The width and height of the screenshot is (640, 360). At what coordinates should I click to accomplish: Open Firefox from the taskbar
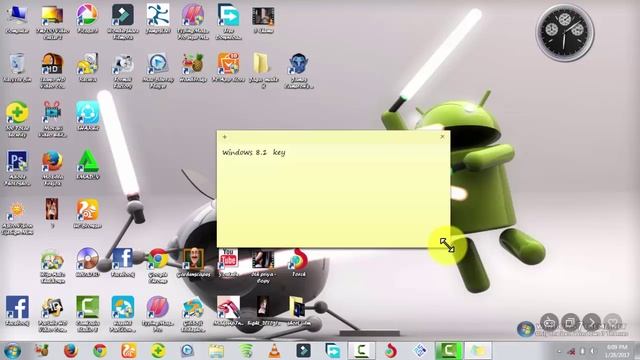(70, 351)
